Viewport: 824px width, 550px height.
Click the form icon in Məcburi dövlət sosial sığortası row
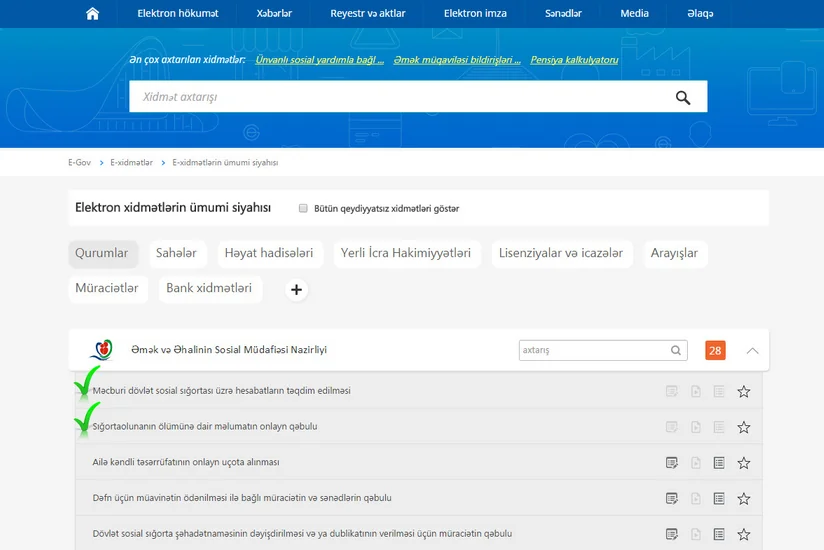[672, 391]
